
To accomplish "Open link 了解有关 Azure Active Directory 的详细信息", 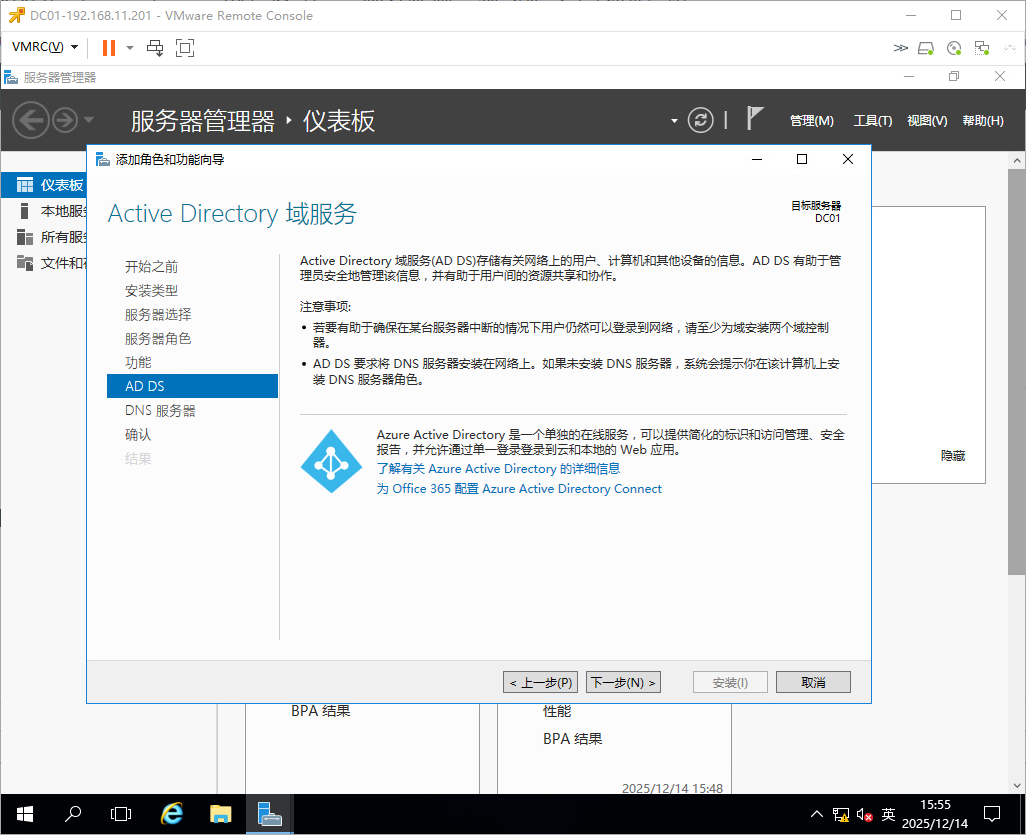I will [x=498, y=469].
